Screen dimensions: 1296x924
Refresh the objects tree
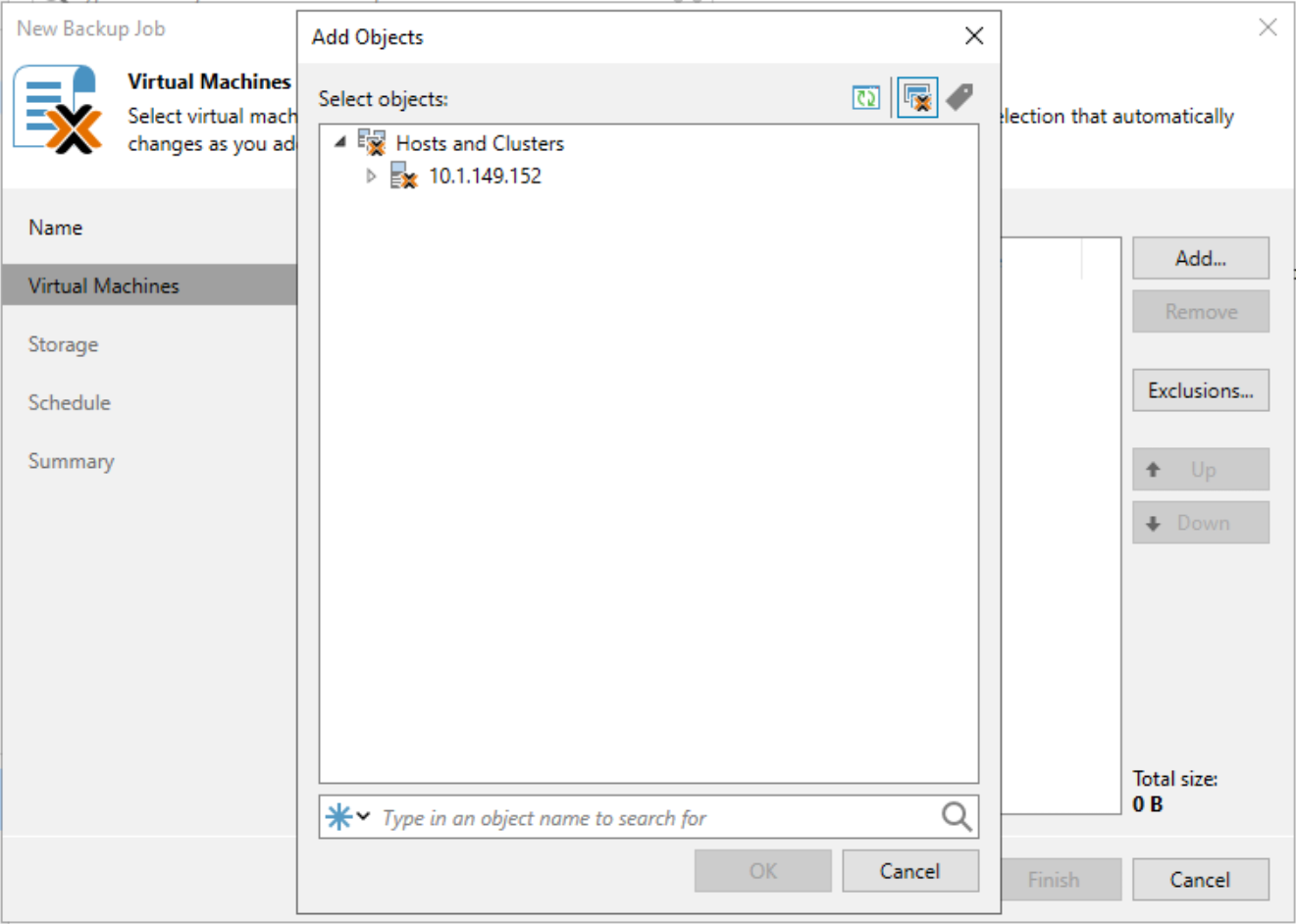pyautogui.click(x=864, y=97)
